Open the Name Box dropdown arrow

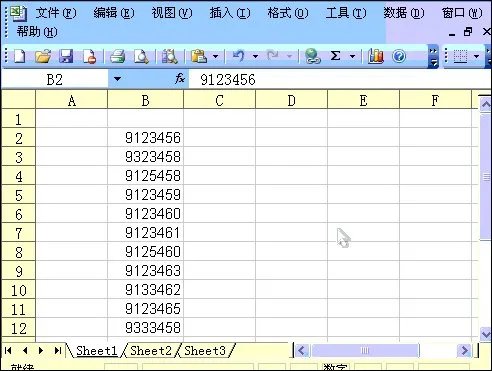click(117, 79)
